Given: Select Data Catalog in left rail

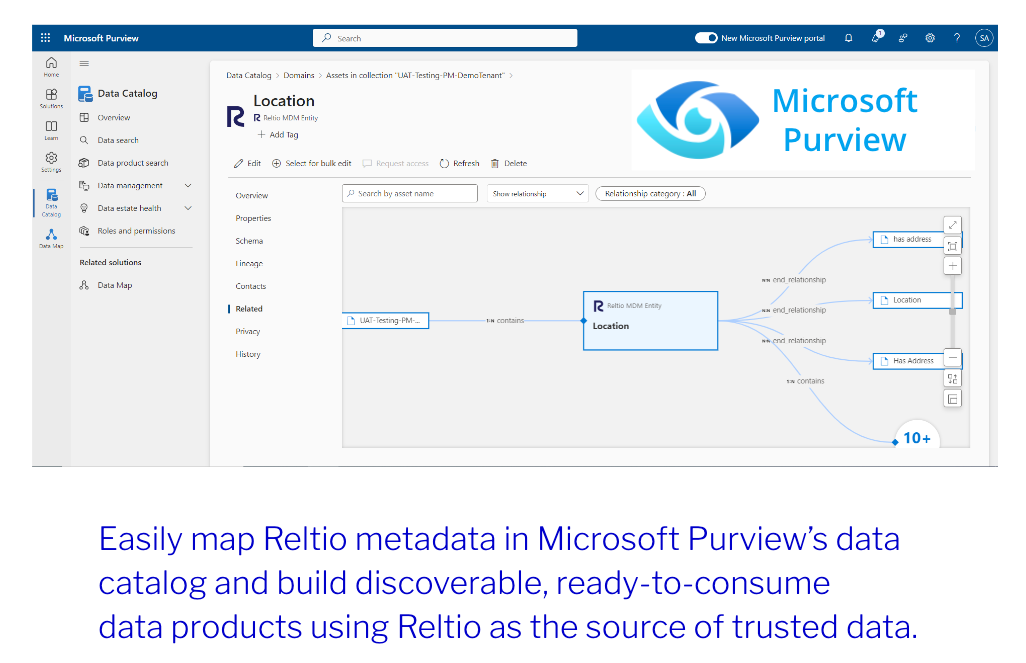Looking at the screenshot, I should pyautogui.click(x=51, y=202).
